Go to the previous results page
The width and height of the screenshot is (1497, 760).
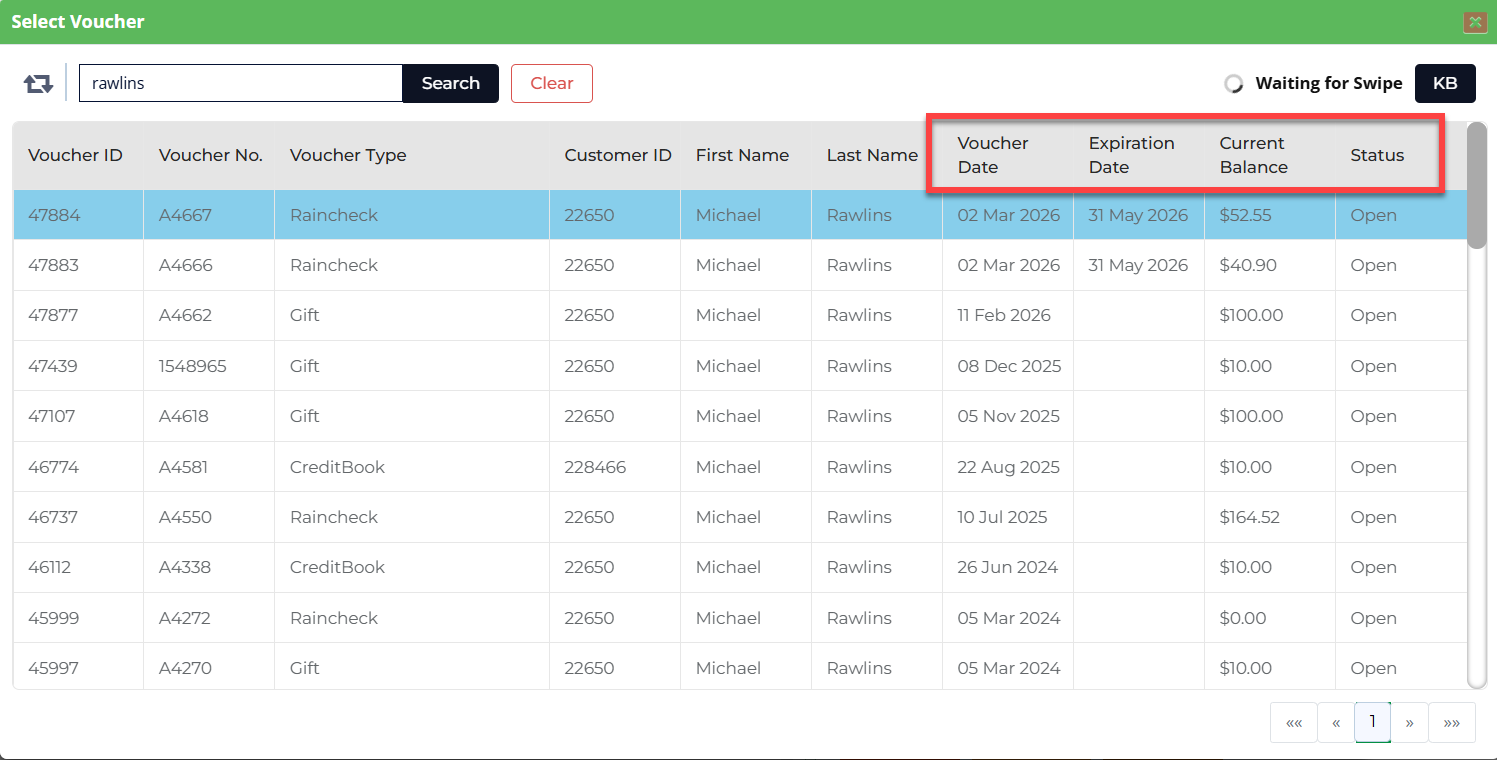click(x=1336, y=723)
